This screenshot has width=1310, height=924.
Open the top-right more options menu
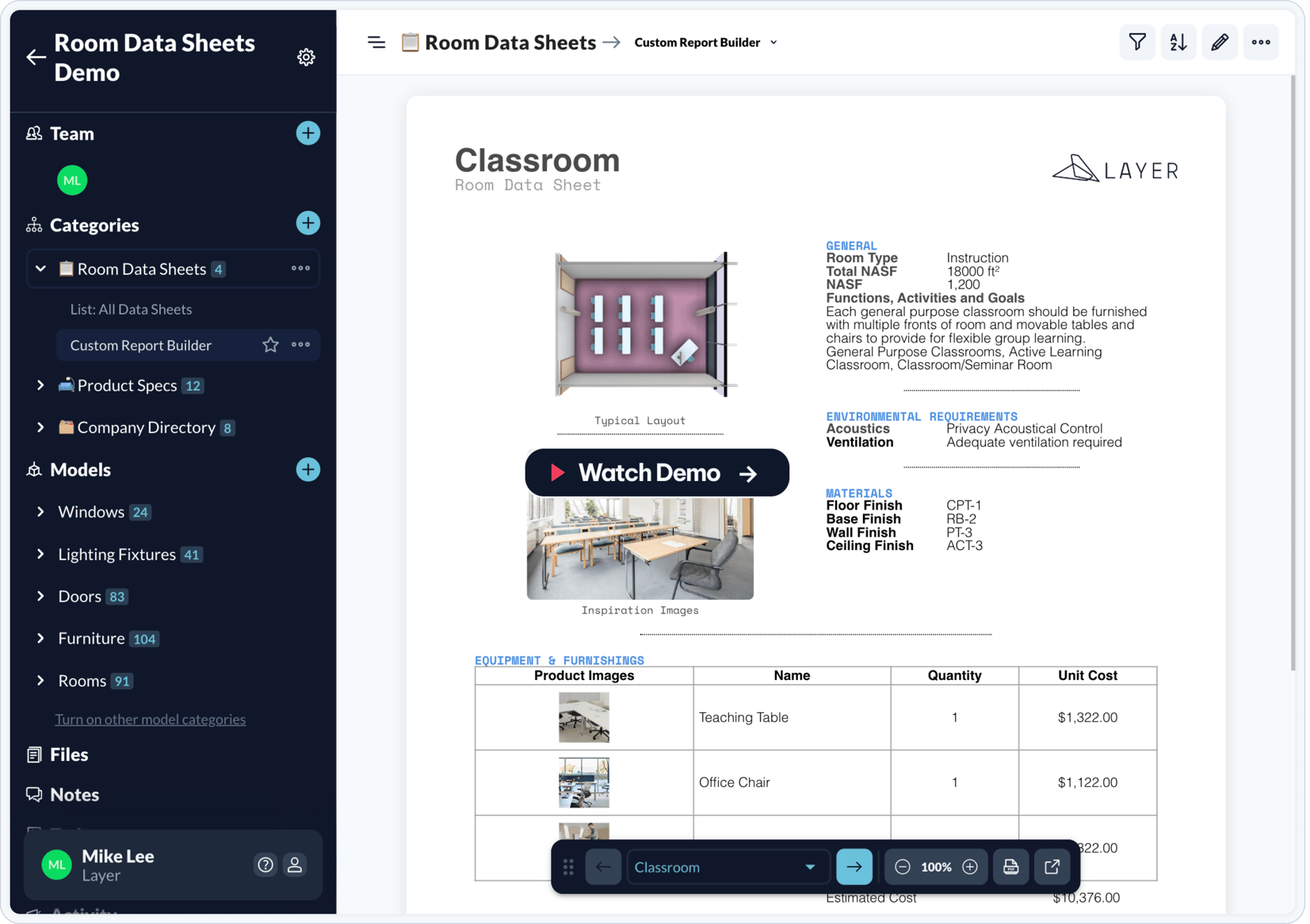1261,42
